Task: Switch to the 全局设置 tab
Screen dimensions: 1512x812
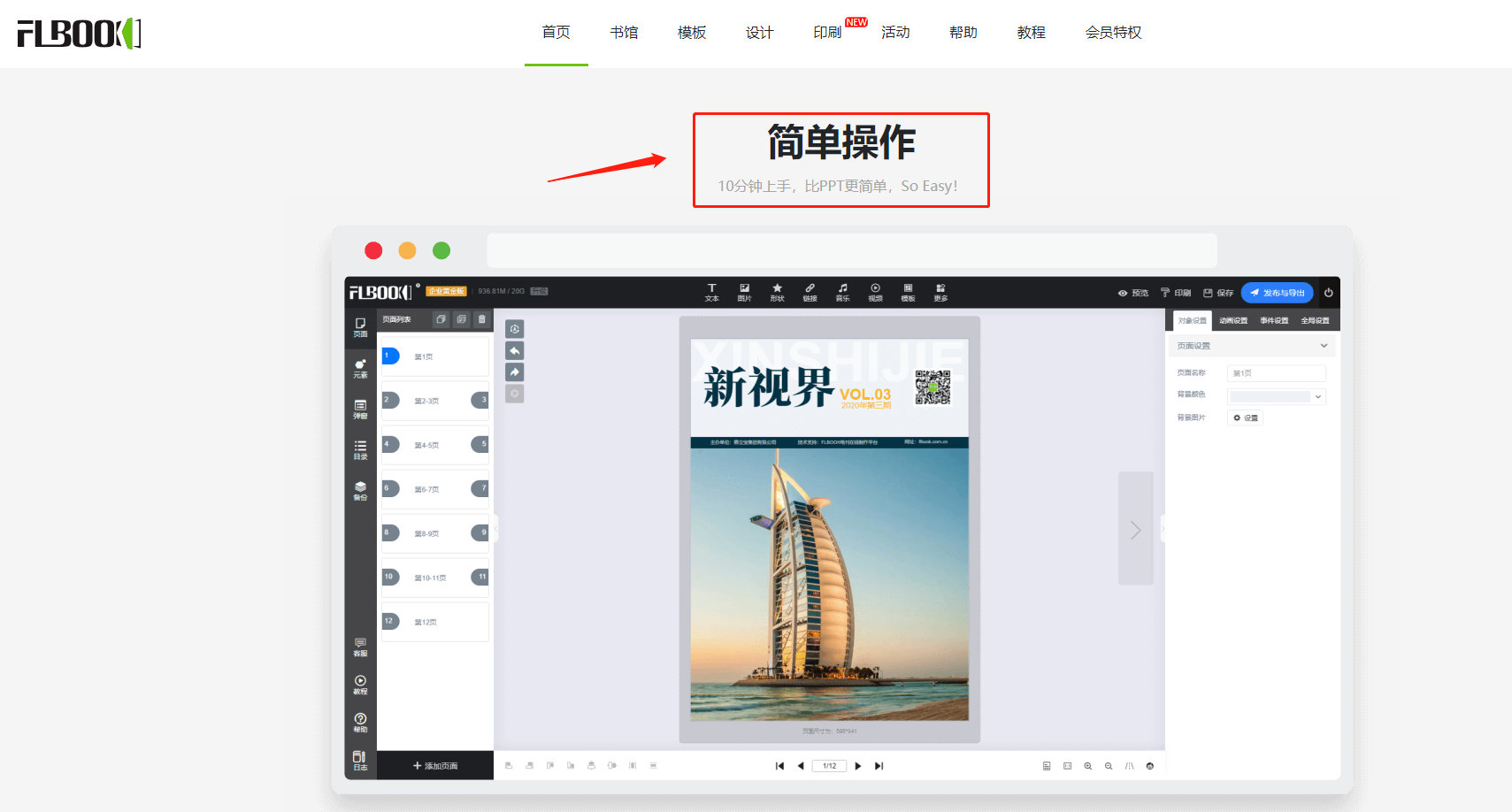Action: tap(1315, 320)
